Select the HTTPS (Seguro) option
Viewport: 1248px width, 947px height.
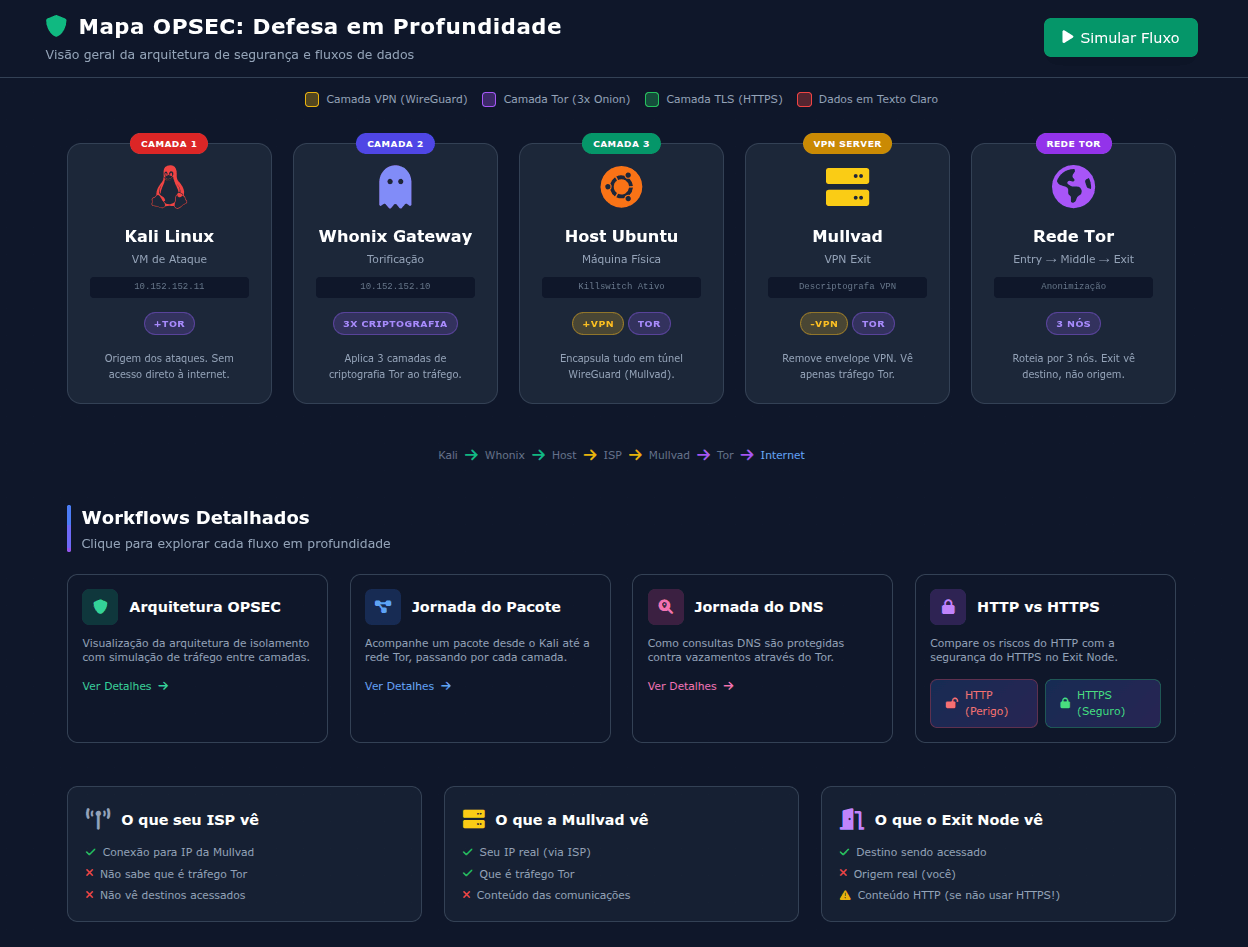[x=1103, y=703]
